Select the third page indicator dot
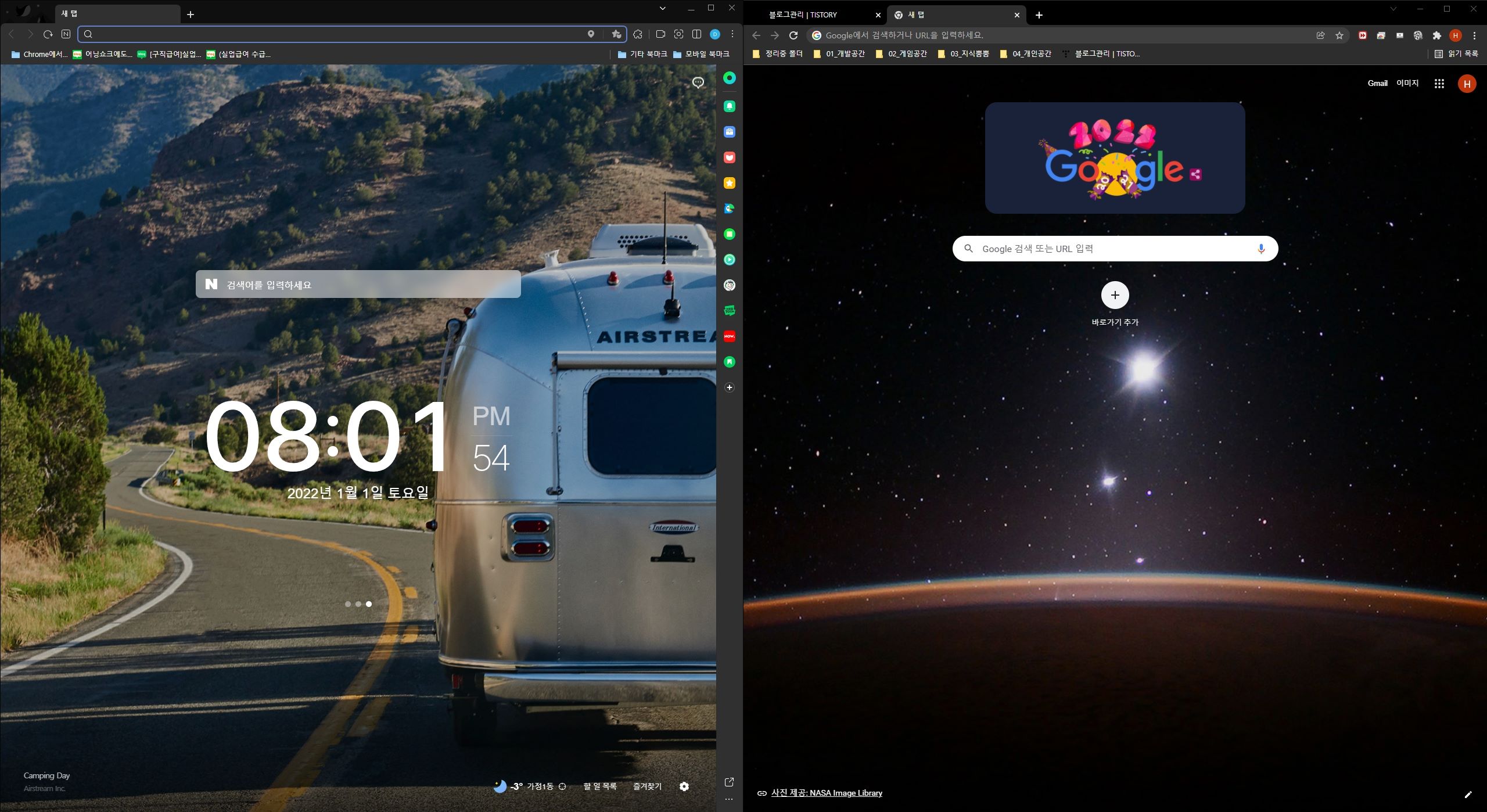This screenshot has height=812, width=1487. pyautogui.click(x=369, y=604)
